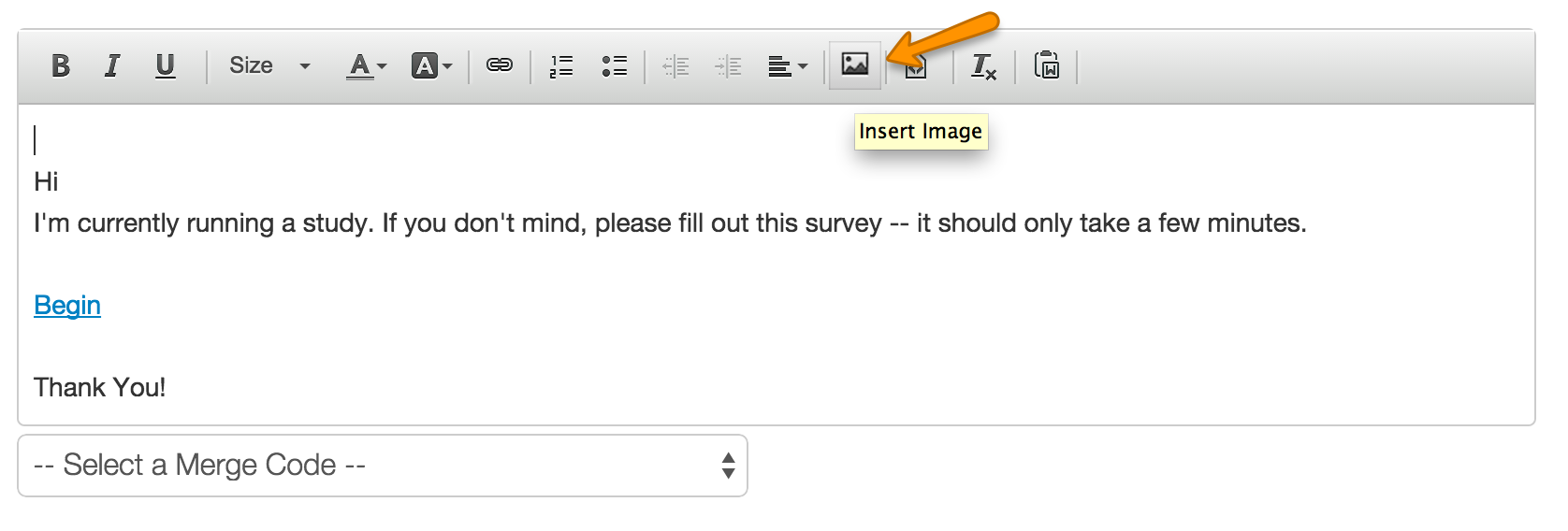Screen dimensions: 1568x531
Task: Open the Begin survey link
Action: (67, 306)
